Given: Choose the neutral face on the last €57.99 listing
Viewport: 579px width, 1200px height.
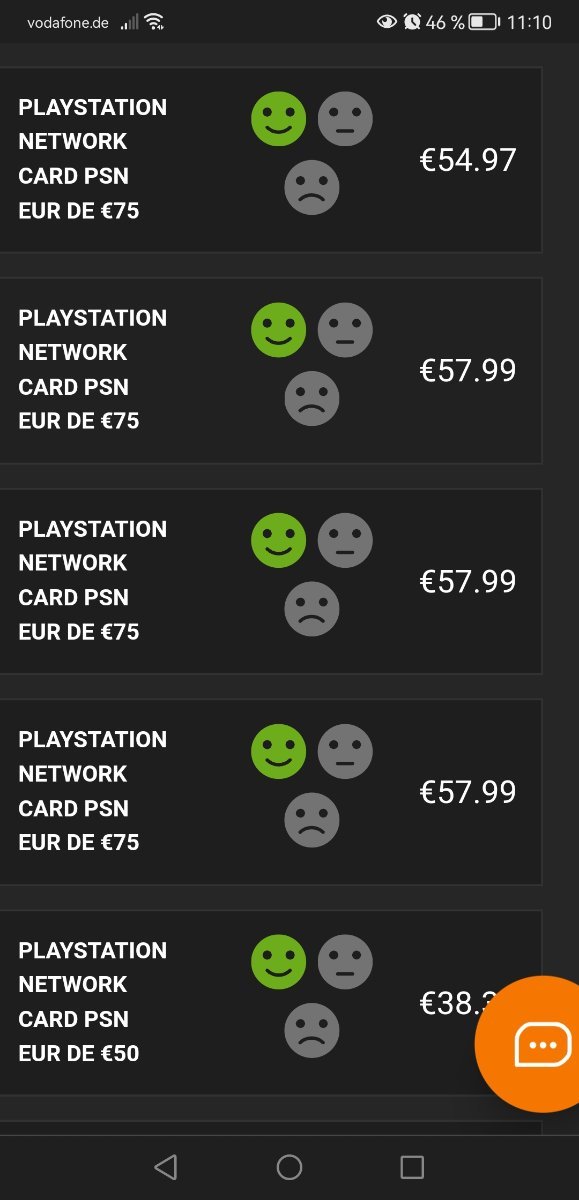Looking at the screenshot, I should pyautogui.click(x=345, y=751).
